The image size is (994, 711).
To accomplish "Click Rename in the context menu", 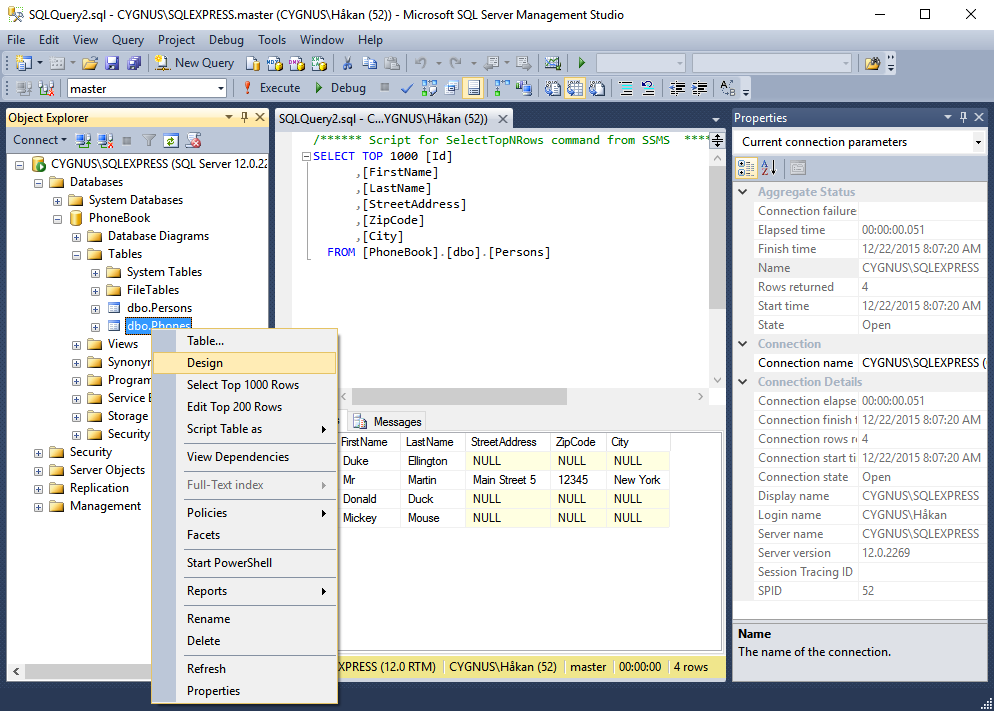I will pyautogui.click(x=244, y=618).
